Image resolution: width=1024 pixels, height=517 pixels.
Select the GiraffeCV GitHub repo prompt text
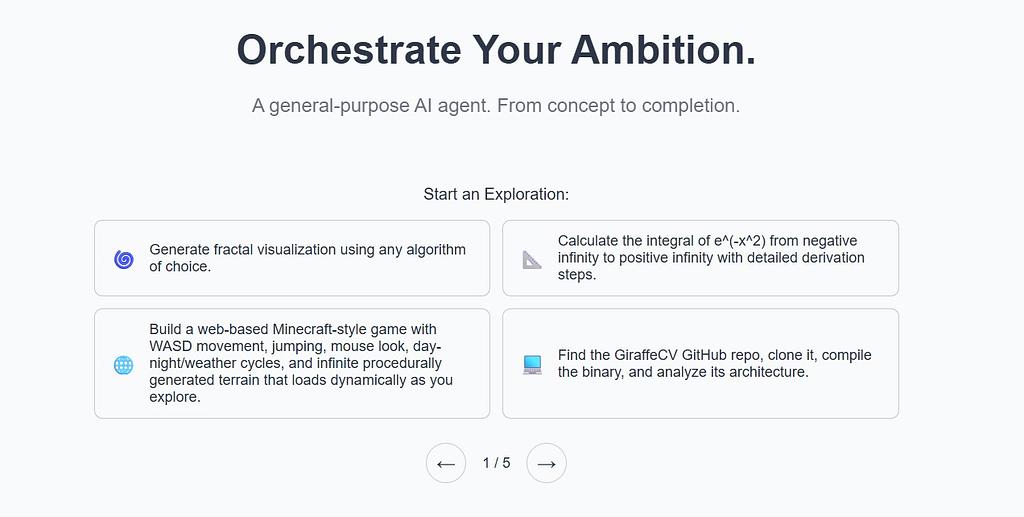click(714, 355)
